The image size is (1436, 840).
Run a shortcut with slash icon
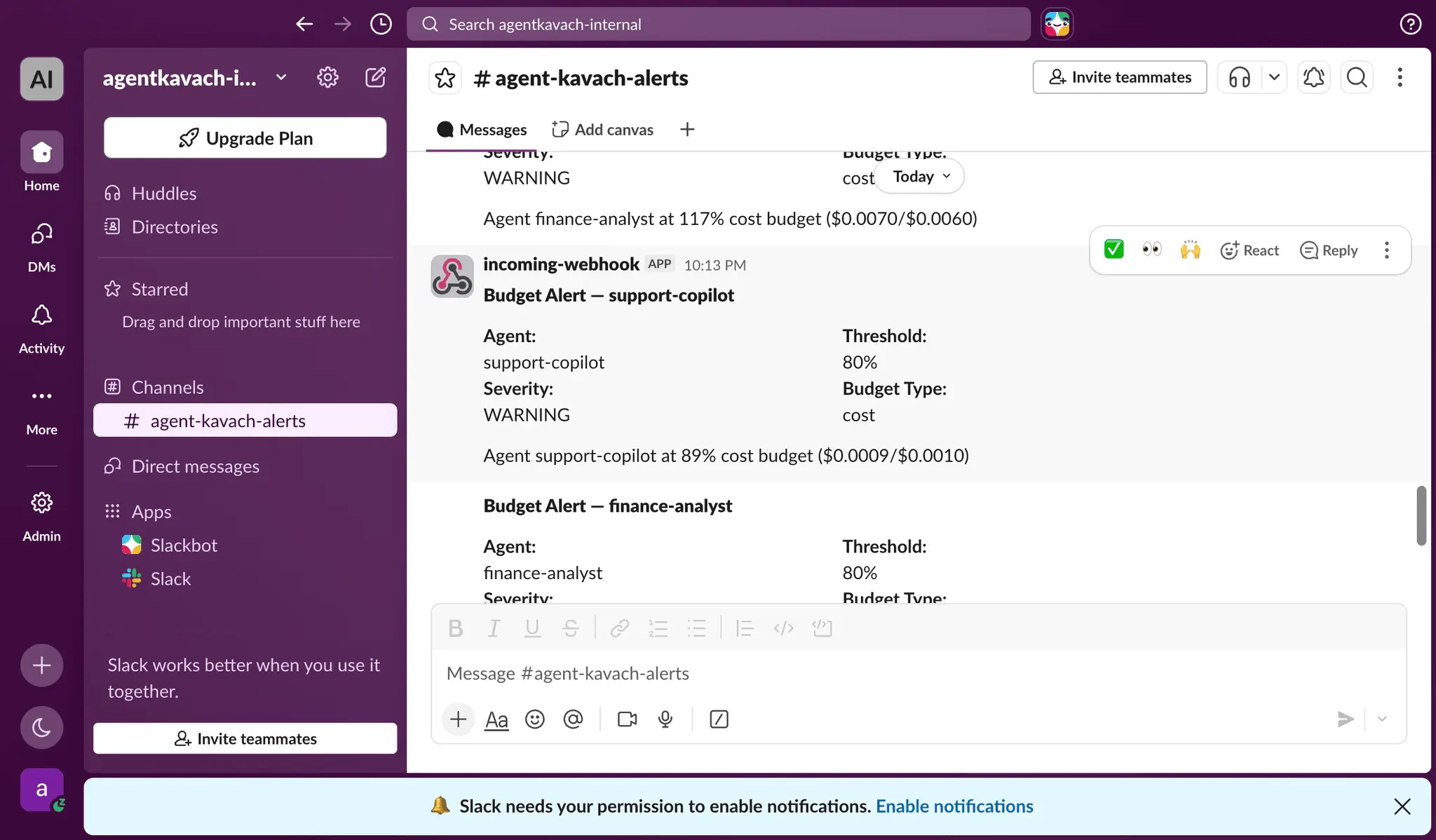tap(719, 719)
